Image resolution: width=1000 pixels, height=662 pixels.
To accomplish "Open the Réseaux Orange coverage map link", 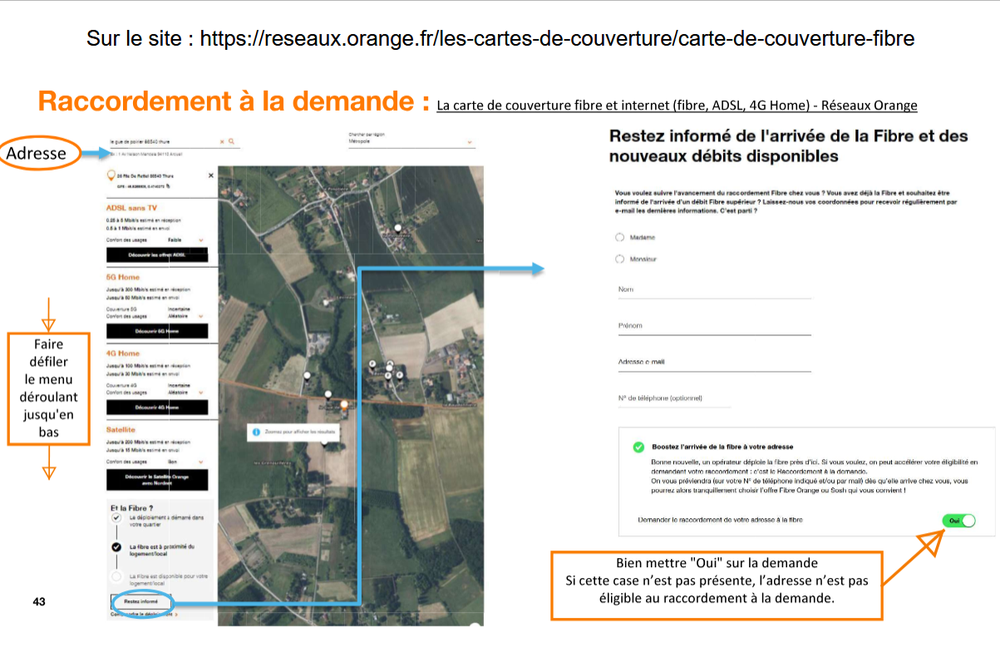I will point(676,105).
